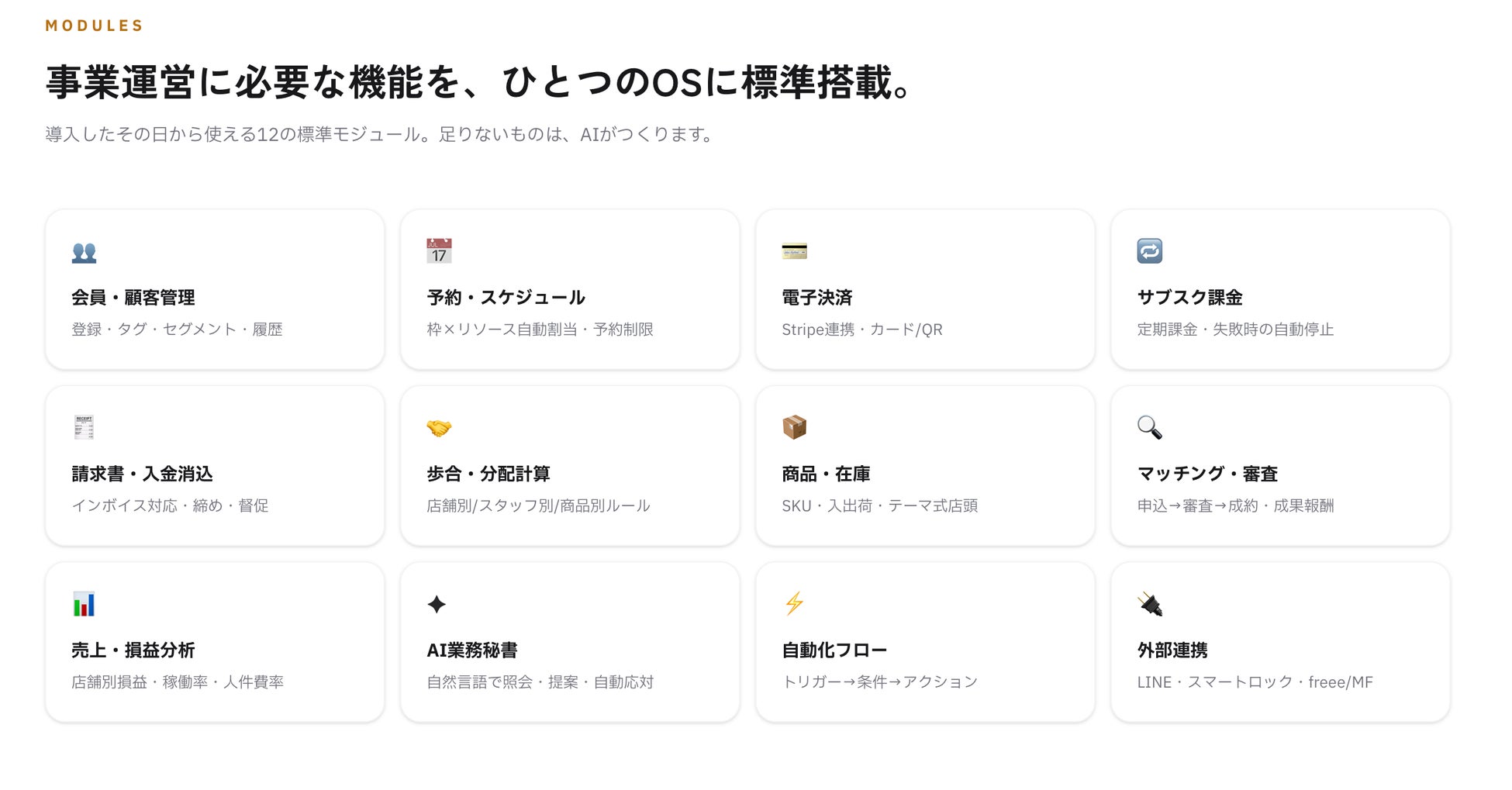Viewport: 1512px width, 790px height.
Task: Click the blue repeat icon for サブスク課金
Action: tap(1149, 251)
